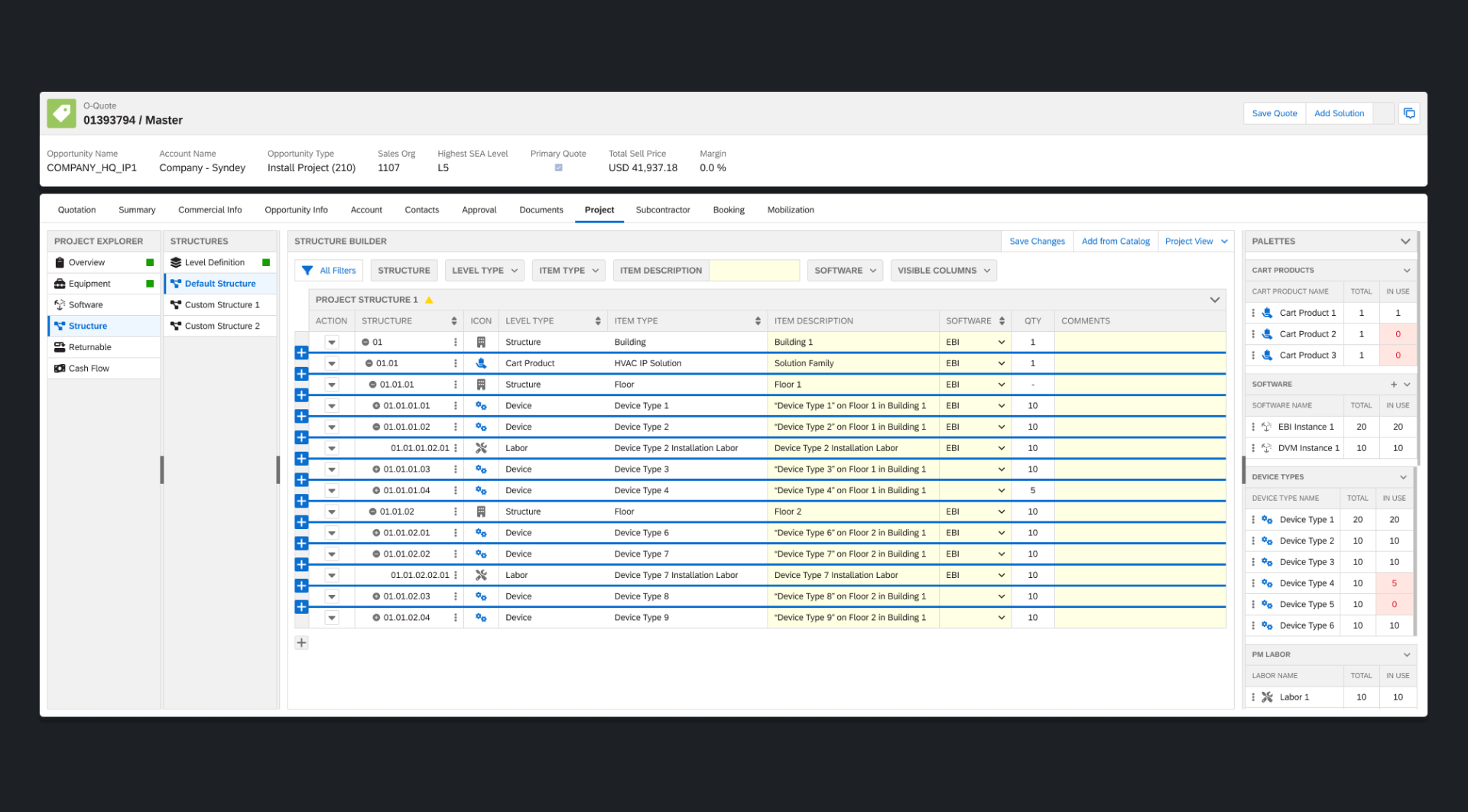Open the kebab menu for structure 01.01.01
1468x812 pixels.
tap(456, 385)
